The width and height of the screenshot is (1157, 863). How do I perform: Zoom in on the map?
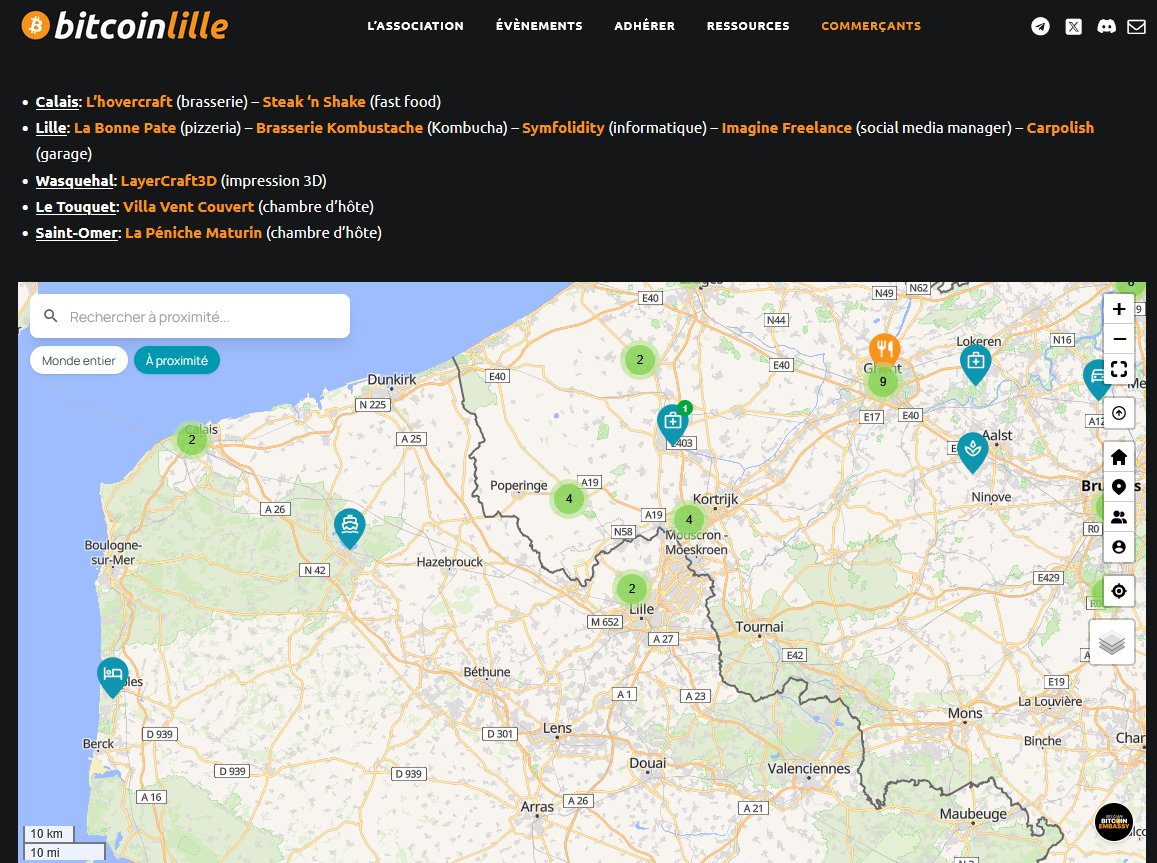[x=1119, y=309]
